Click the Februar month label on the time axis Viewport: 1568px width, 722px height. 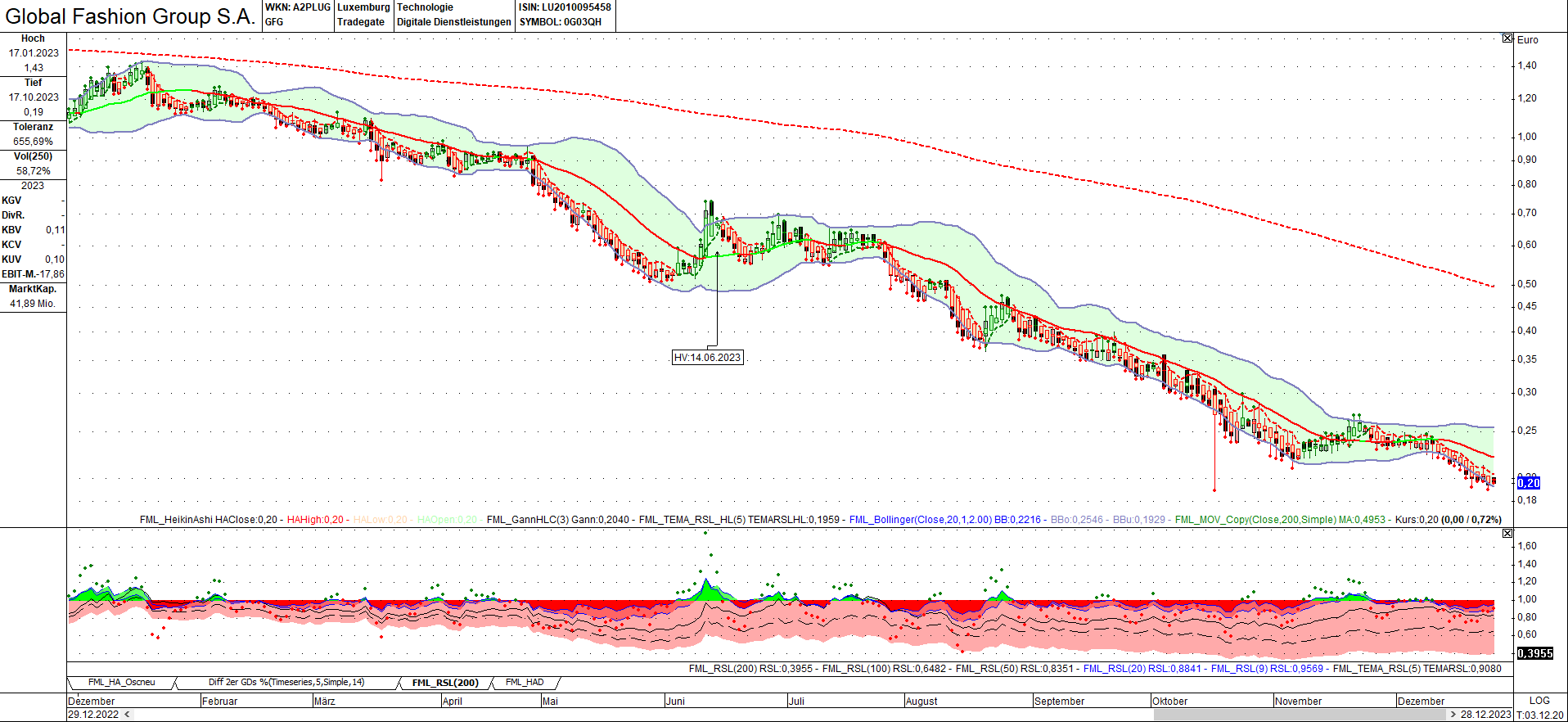(x=219, y=702)
